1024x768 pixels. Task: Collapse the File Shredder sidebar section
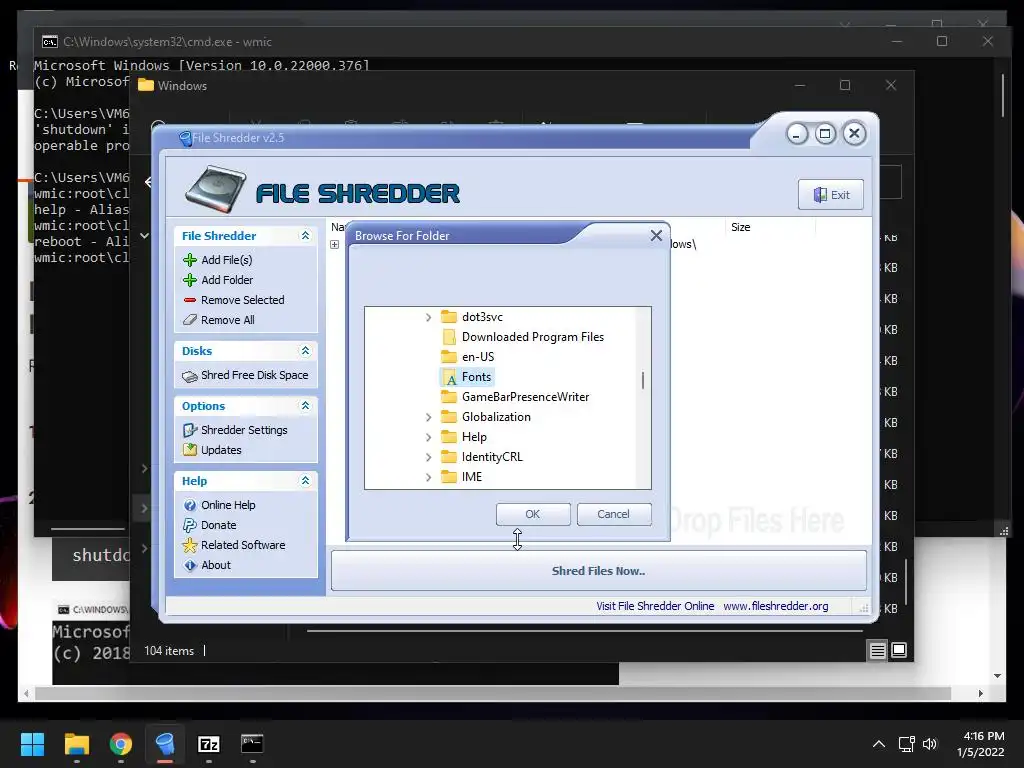305,236
